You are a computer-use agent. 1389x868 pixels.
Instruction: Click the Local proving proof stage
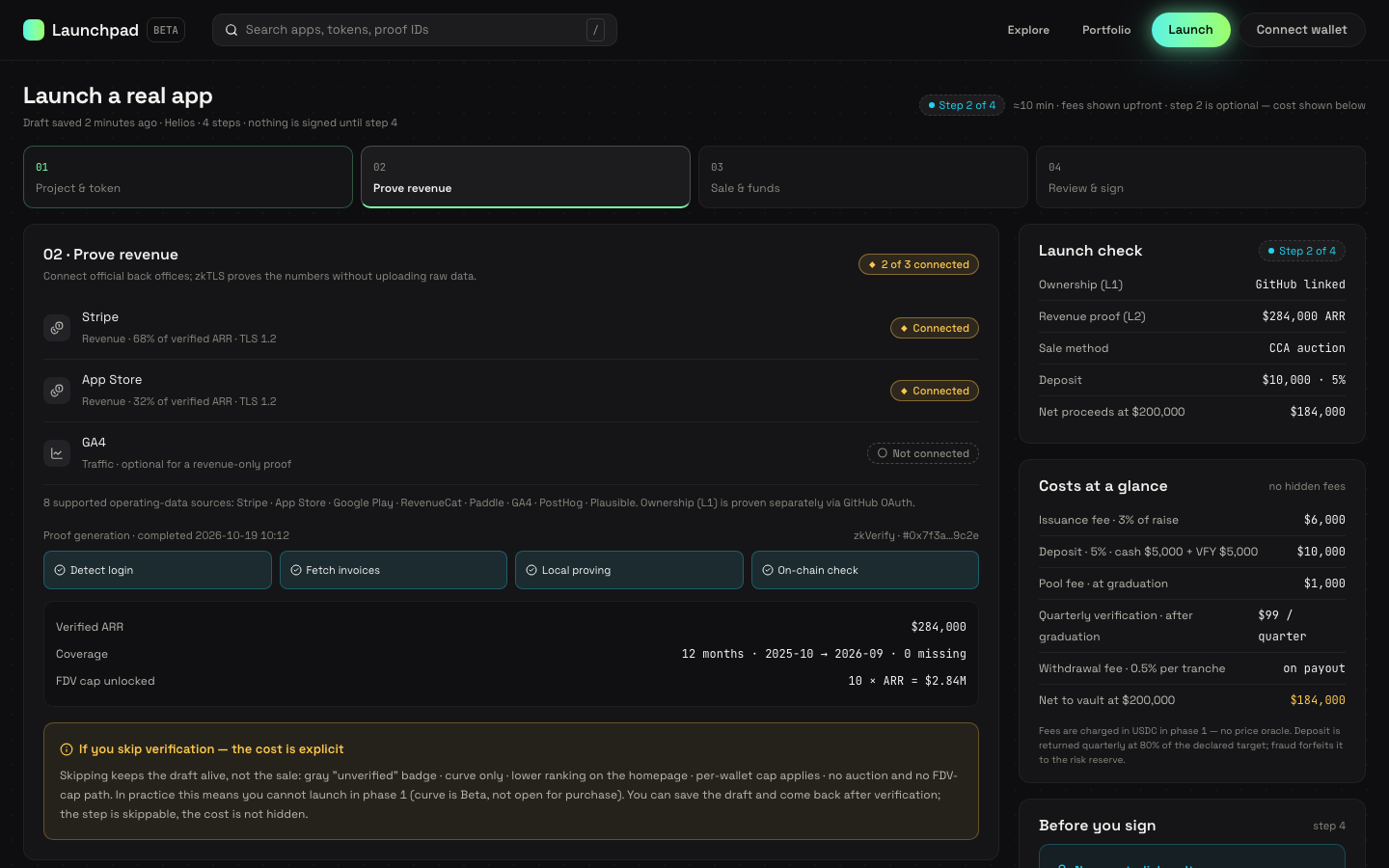tap(629, 570)
